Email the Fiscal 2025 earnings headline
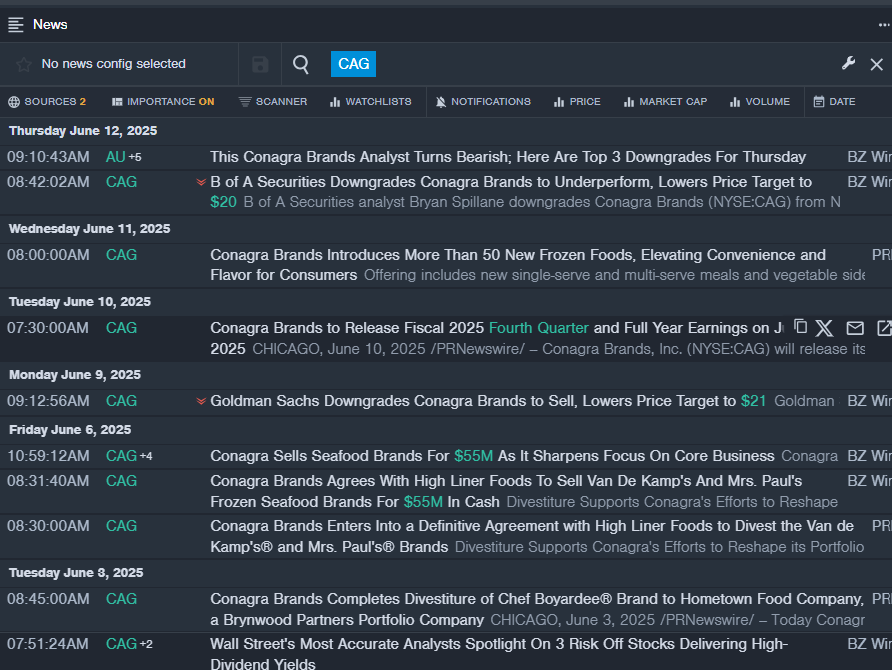The width and height of the screenshot is (892, 670). [x=855, y=328]
